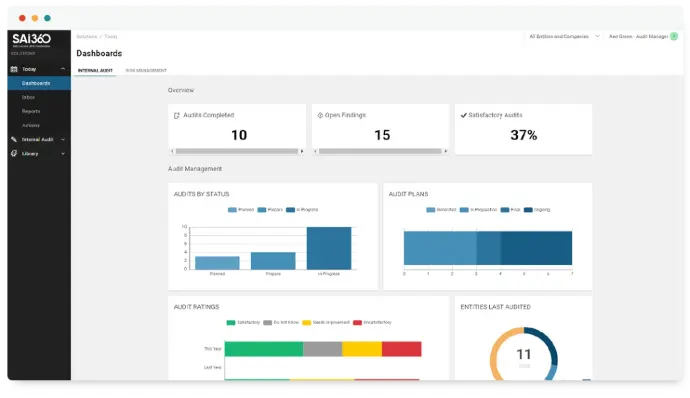690x398 pixels.
Task: Toggle the In Progress legend entry
Action: (x=302, y=210)
